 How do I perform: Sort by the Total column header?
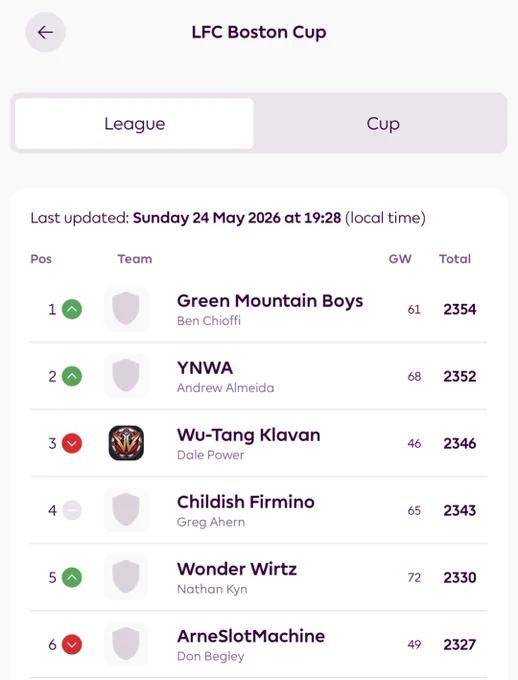[x=455, y=259]
